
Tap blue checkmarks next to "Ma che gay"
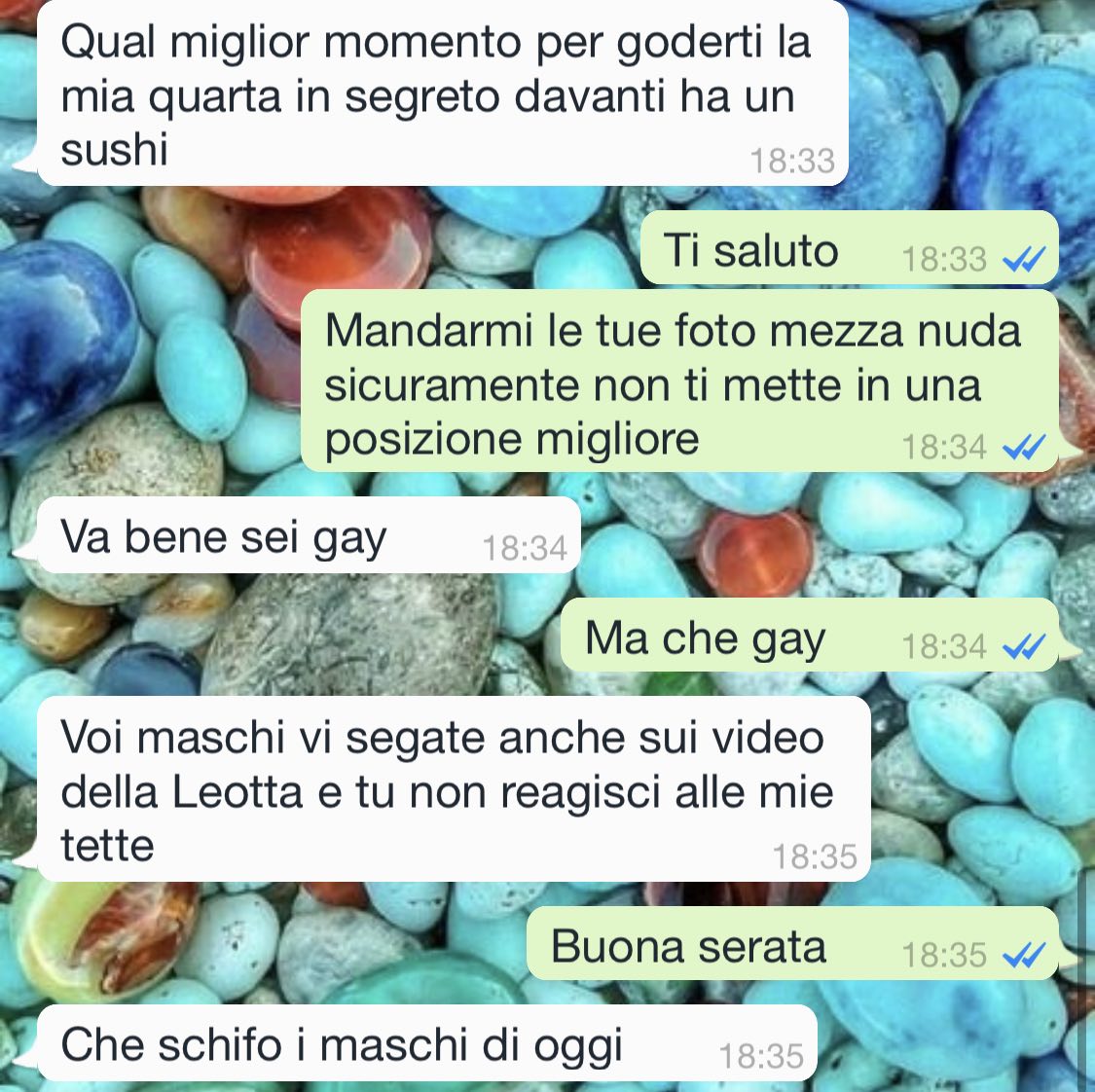(x=1024, y=646)
